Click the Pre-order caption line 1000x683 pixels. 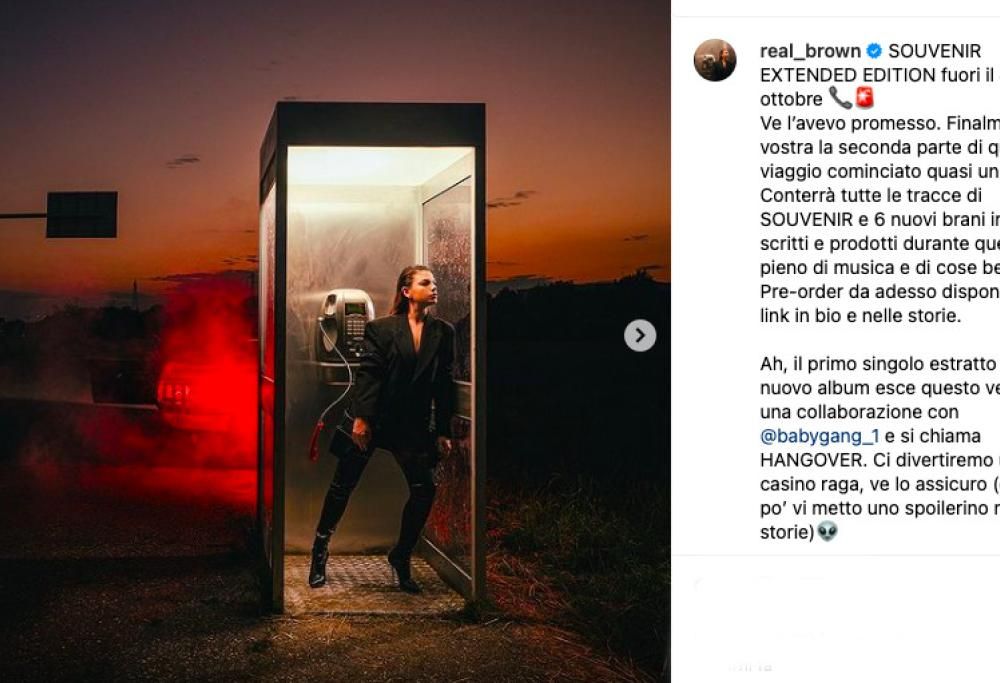pos(879,291)
